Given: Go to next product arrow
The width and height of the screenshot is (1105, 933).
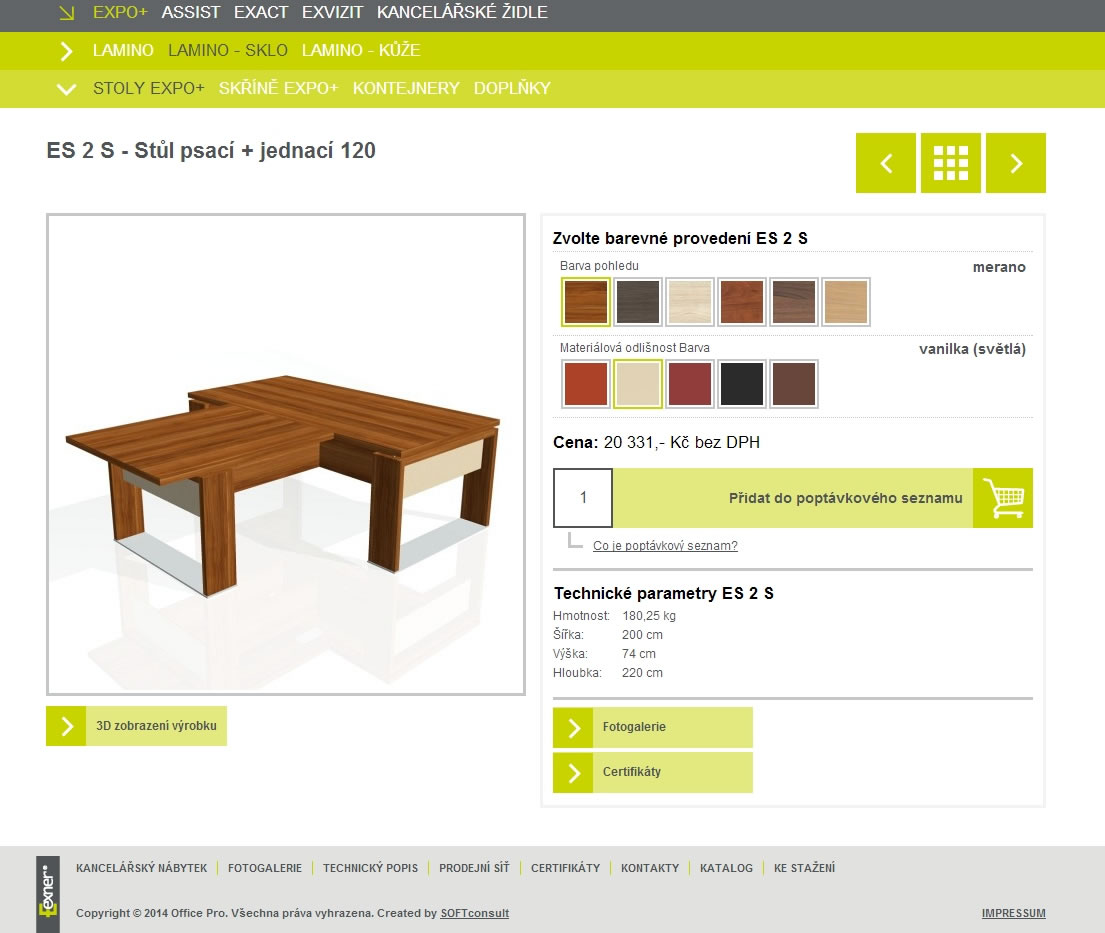Looking at the screenshot, I should click(1016, 163).
